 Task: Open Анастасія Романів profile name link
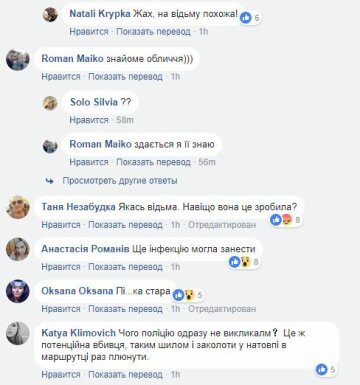point(85,249)
